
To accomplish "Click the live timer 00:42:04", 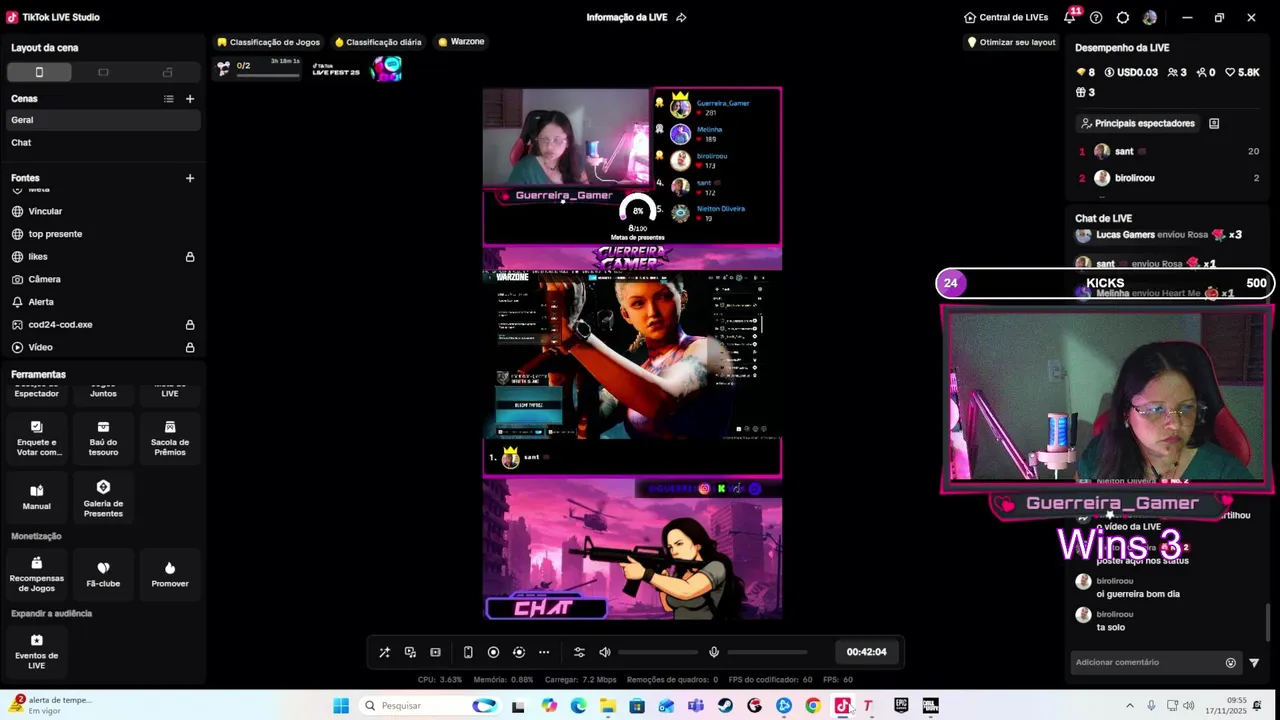I will 866,652.
